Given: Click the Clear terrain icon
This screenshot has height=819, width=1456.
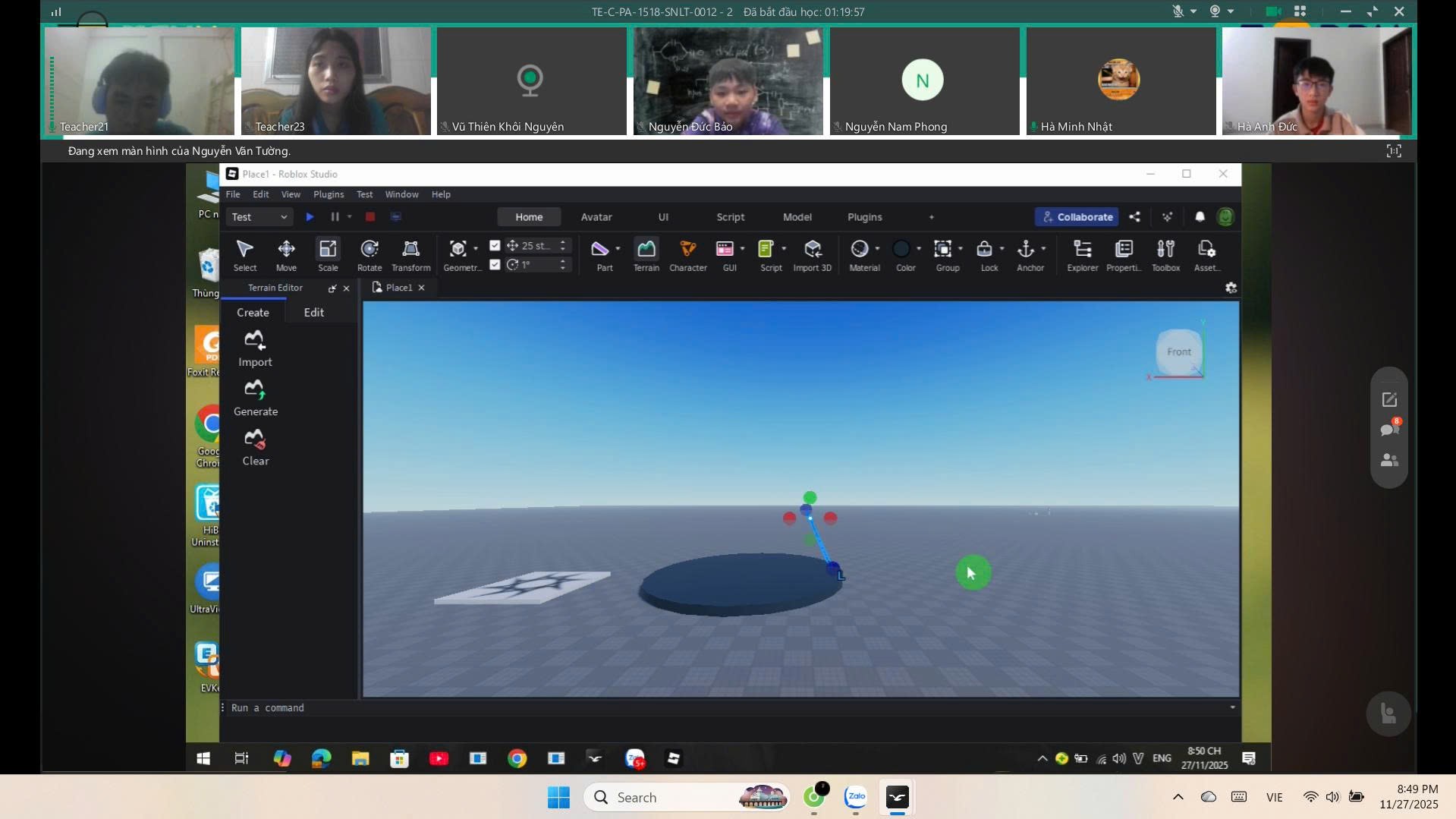Looking at the screenshot, I should [x=255, y=439].
